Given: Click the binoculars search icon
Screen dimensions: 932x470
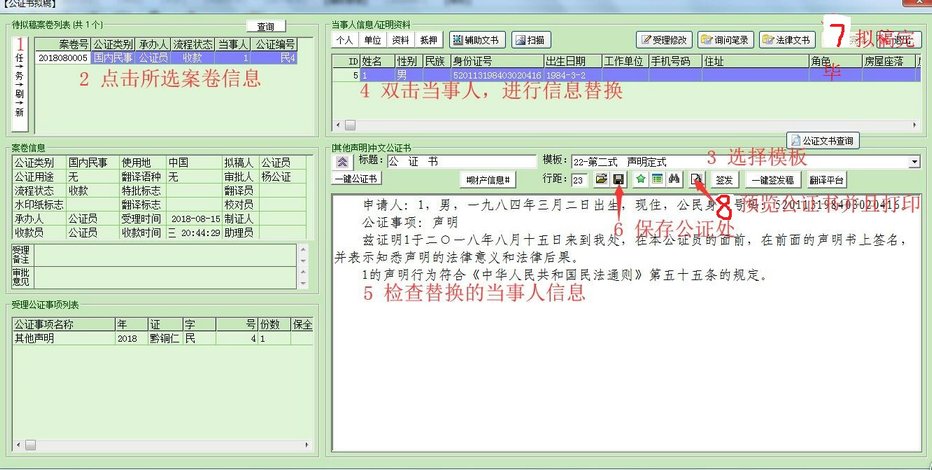Looking at the screenshot, I should (x=673, y=179).
